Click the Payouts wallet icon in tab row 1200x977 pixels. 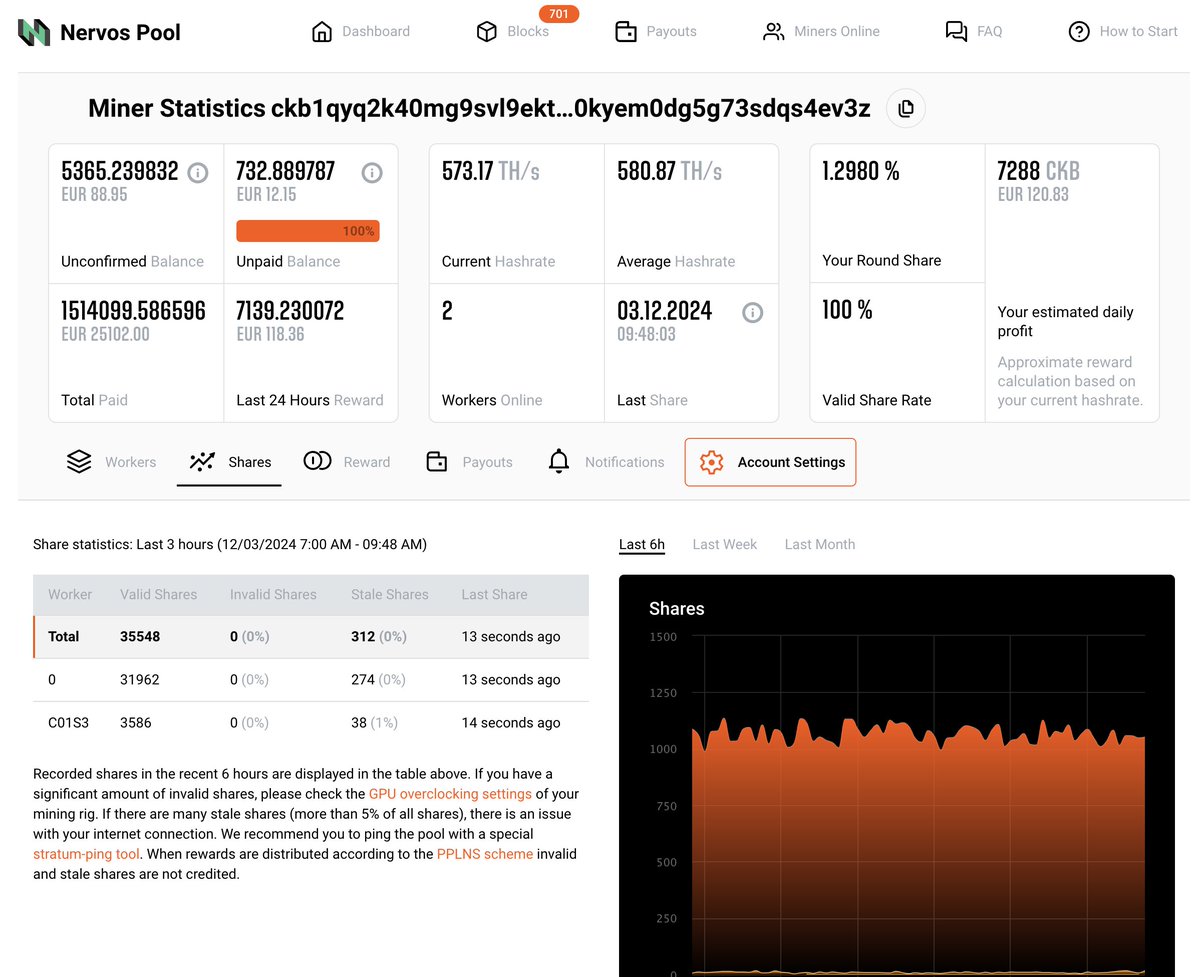437,462
